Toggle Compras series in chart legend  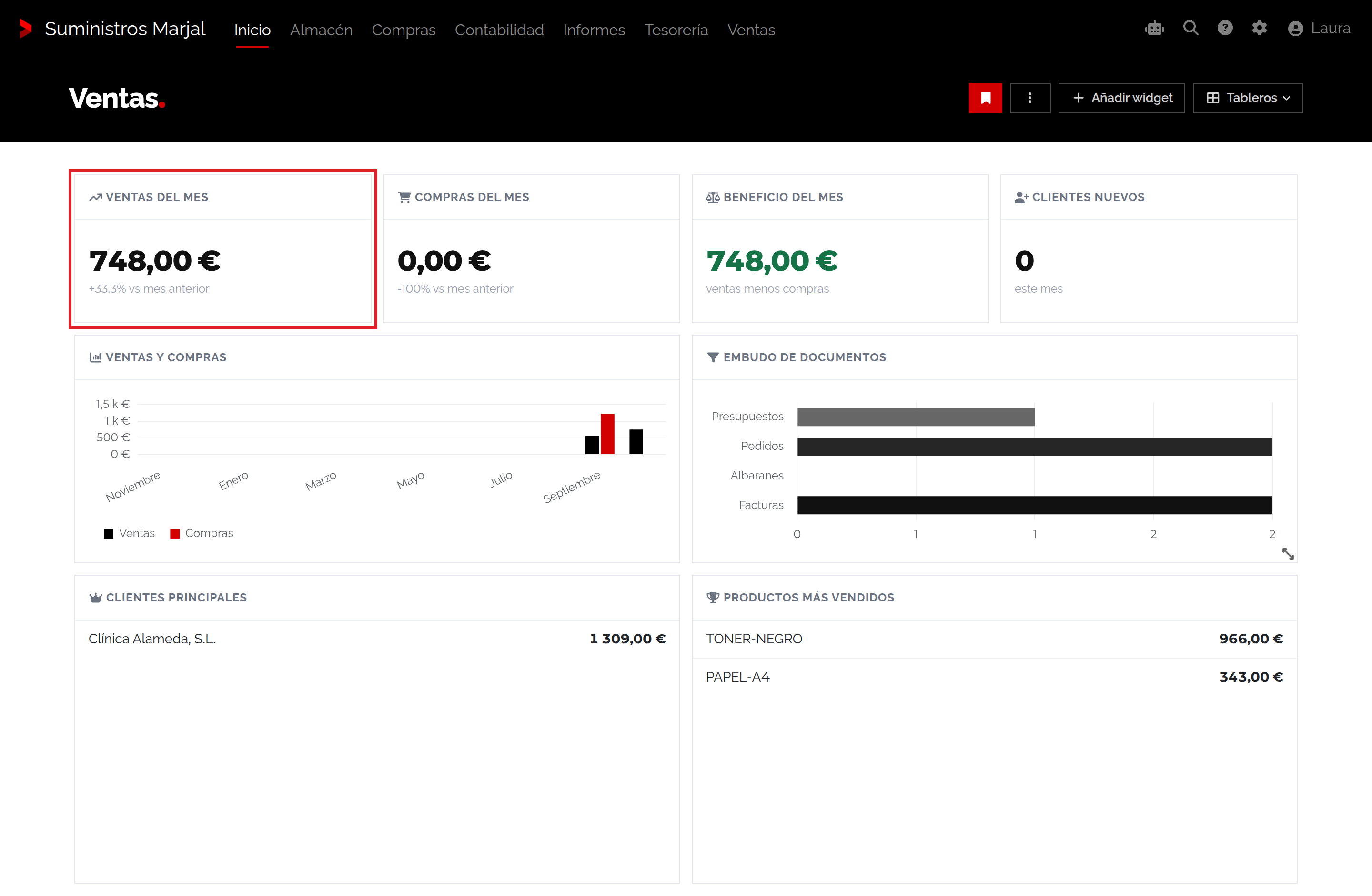[202, 533]
